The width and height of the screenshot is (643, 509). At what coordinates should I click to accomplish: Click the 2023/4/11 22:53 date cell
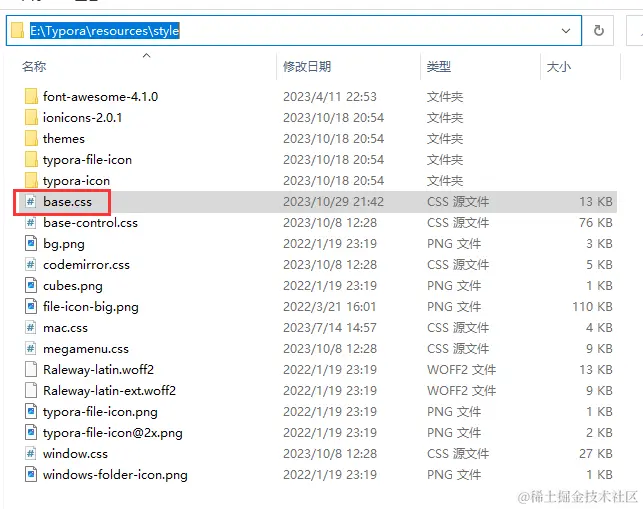click(330, 96)
